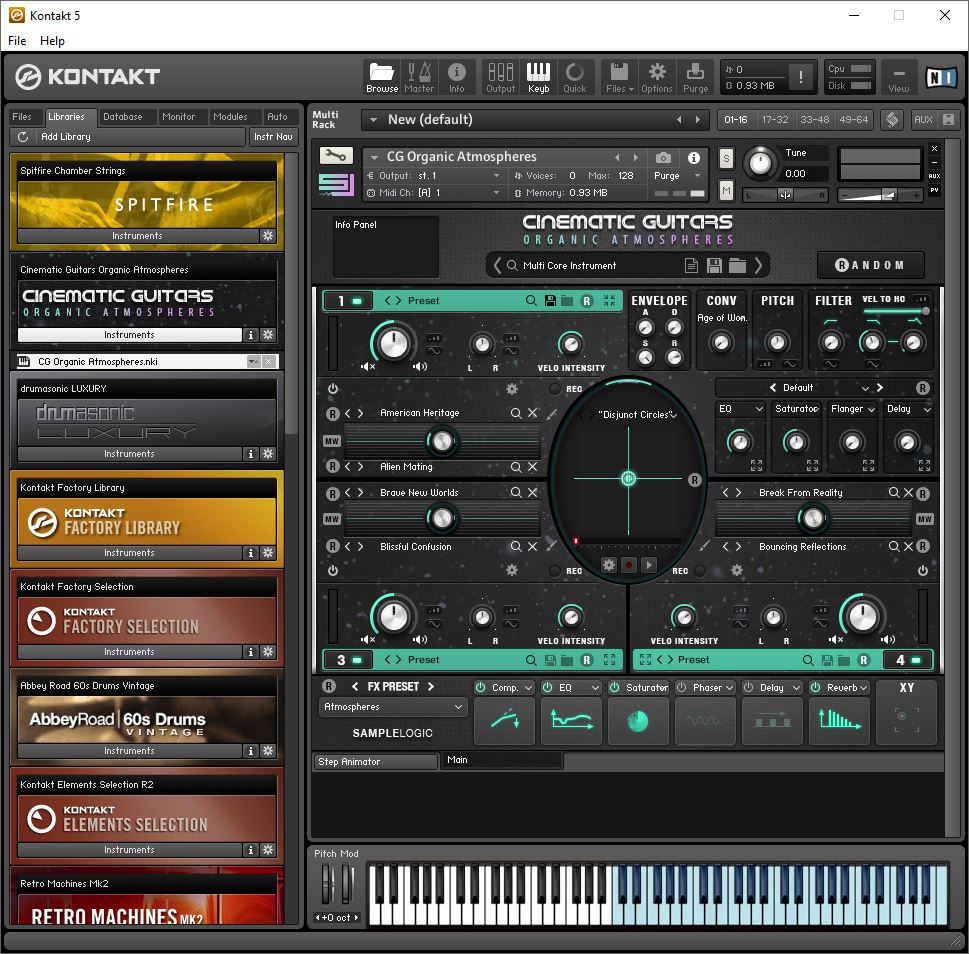
Task: Solo the CG Organic Atmospheres instrument
Action: click(726, 159)
